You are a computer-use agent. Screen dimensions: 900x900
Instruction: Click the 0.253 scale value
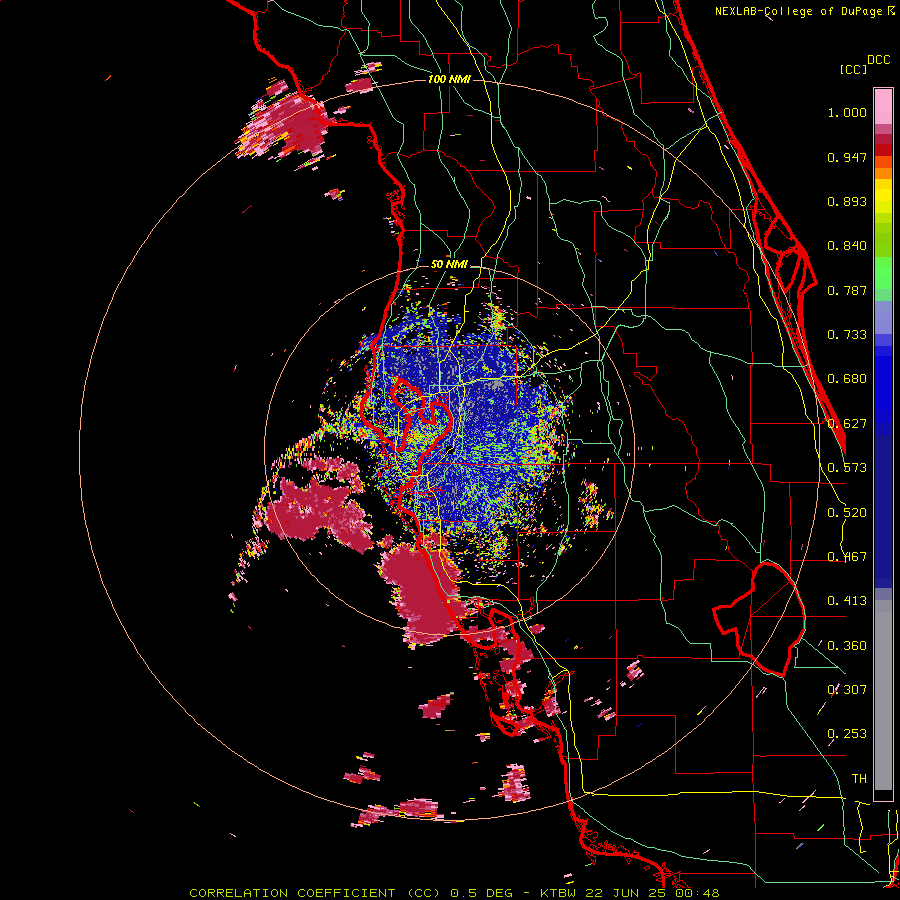tap(847, 734)
